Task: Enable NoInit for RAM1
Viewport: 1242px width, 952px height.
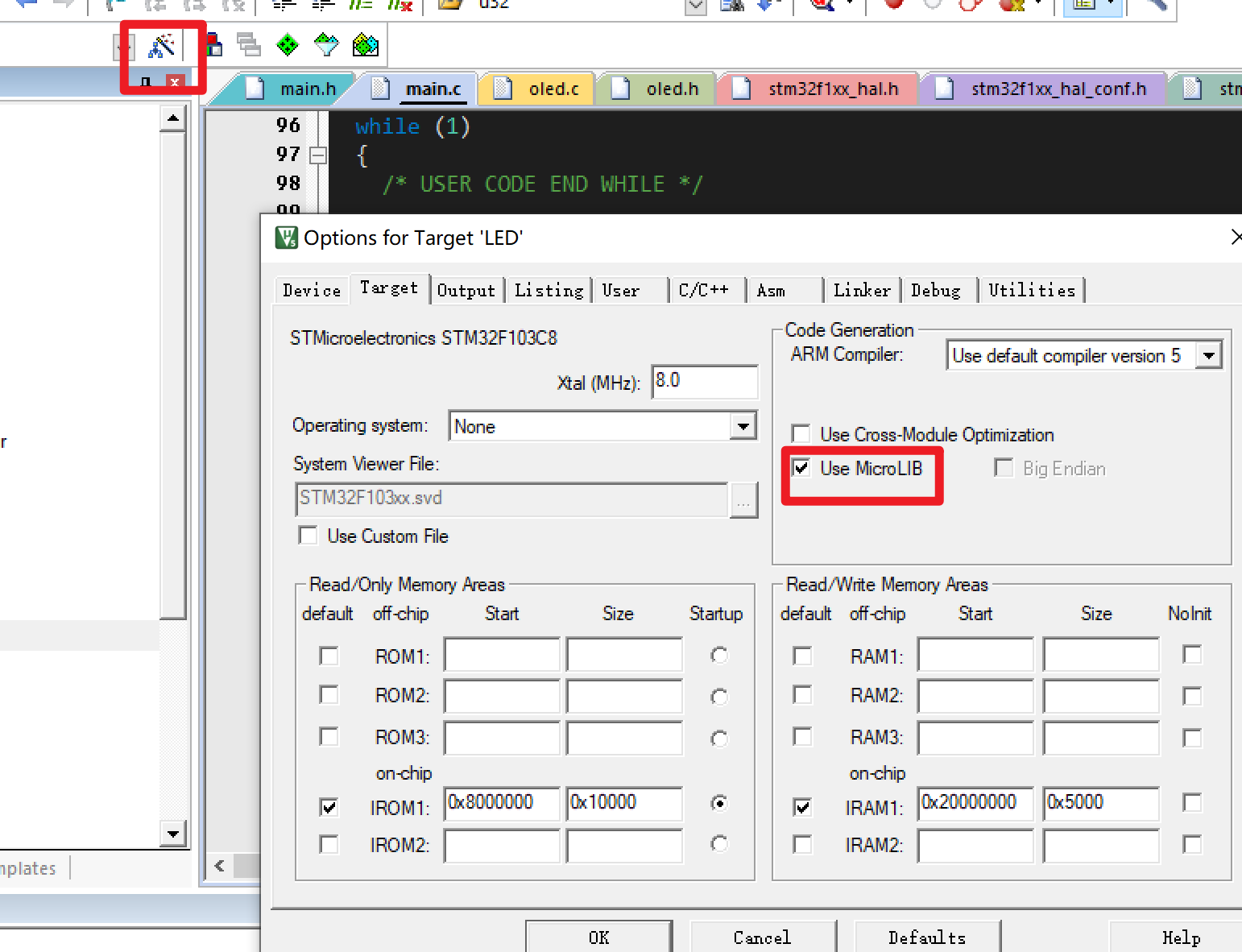Action: [x=1192, y=654]
